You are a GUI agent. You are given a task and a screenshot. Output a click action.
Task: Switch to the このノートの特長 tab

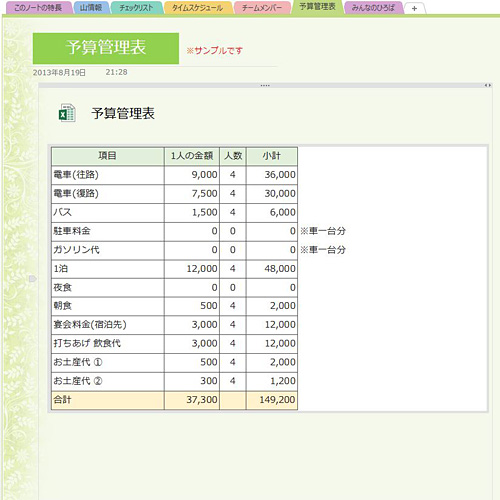pos(38,8)
